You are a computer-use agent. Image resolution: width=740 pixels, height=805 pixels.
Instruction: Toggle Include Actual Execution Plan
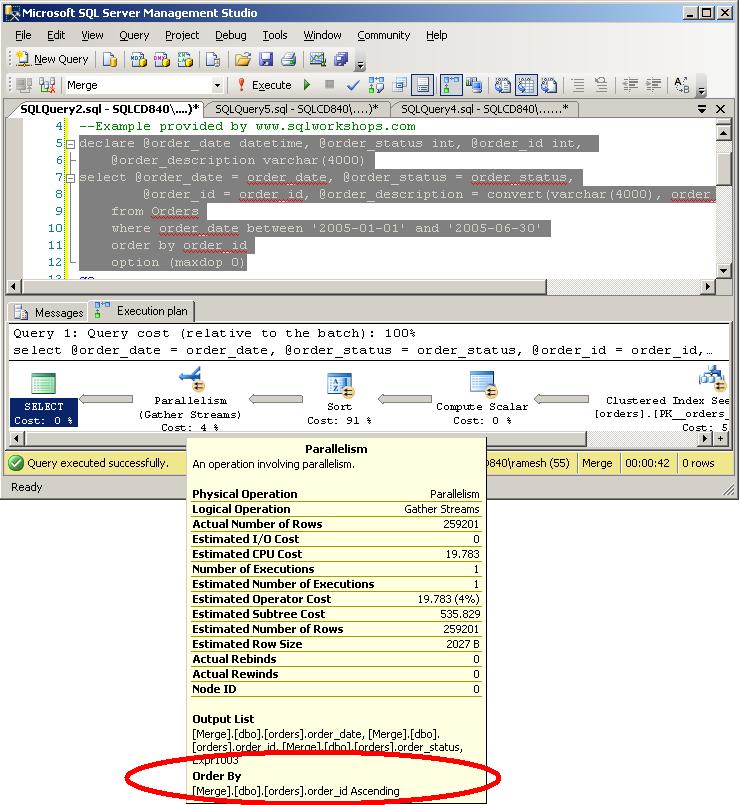pyautogui.click(x=451, y=85)
